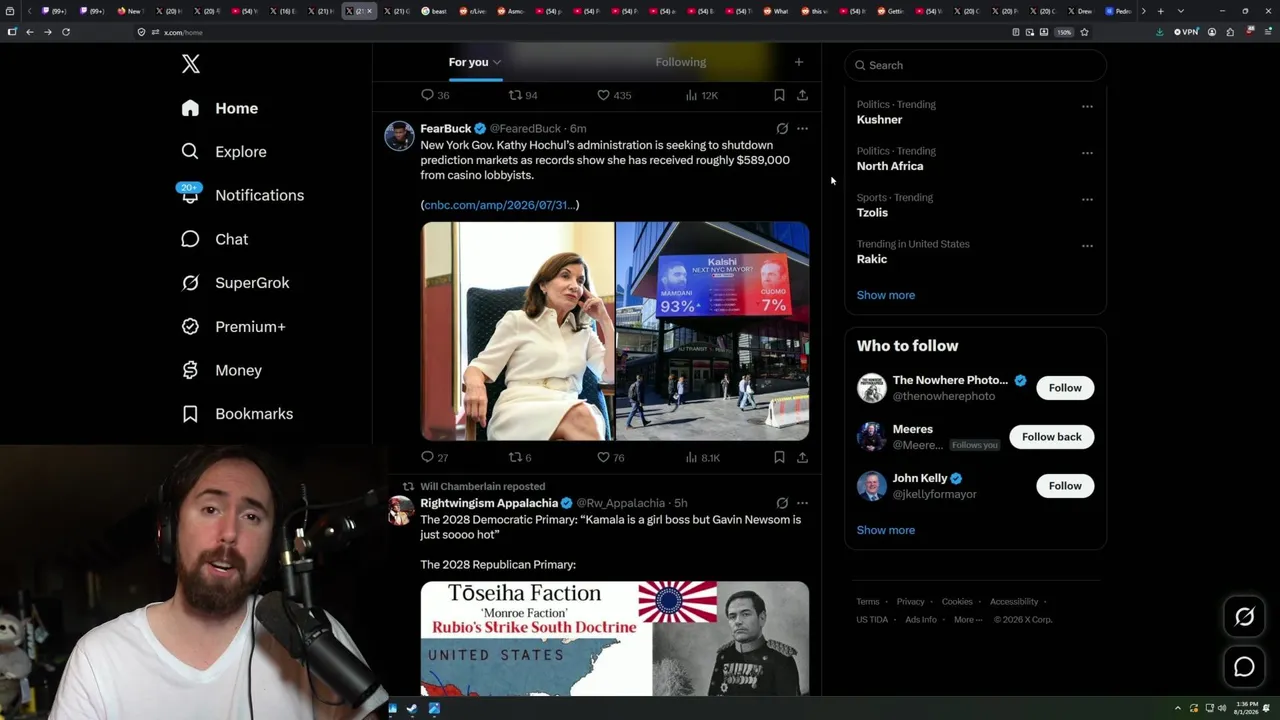Viewport: 1280px width, 720px height.
Task: Open Grok explain icon on FearBuck post
Action: click(x=782, y=128)
